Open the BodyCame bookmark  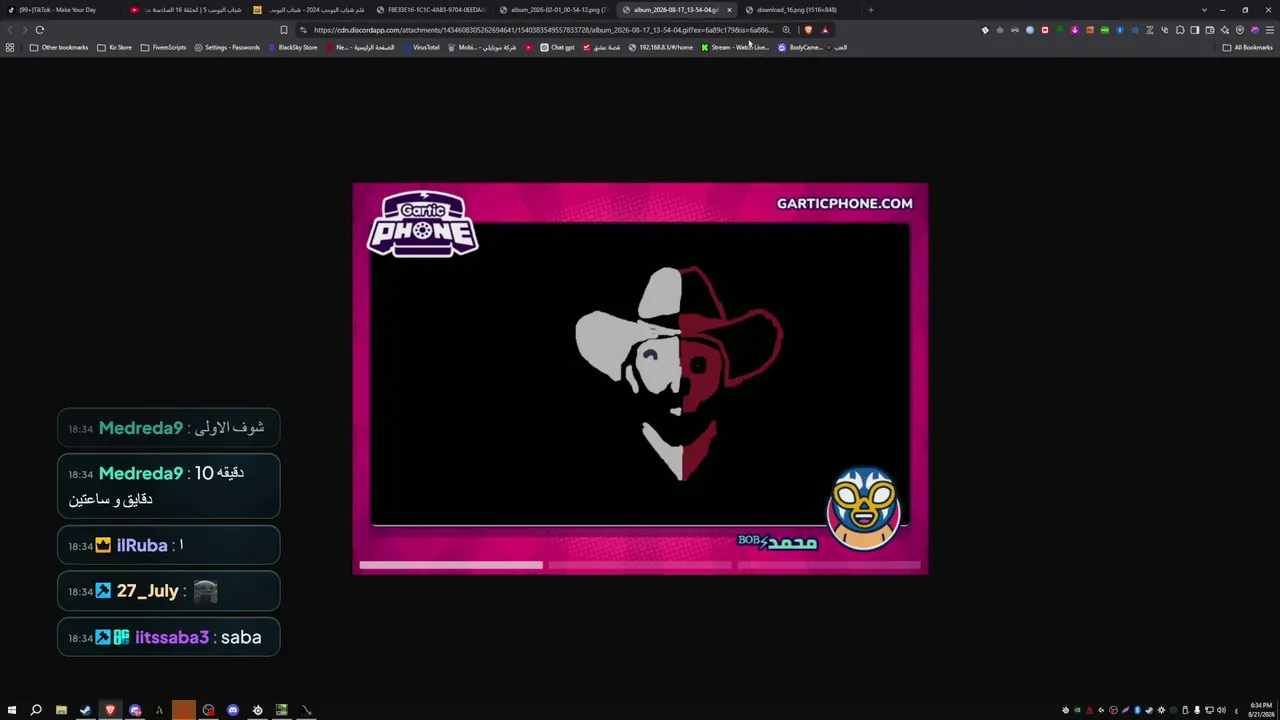tap(800, 47)
